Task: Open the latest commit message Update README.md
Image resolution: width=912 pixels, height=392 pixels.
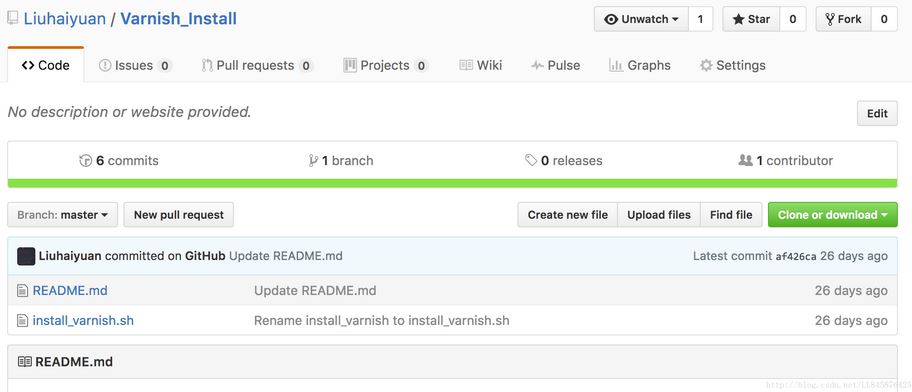Action: point(286,256)
